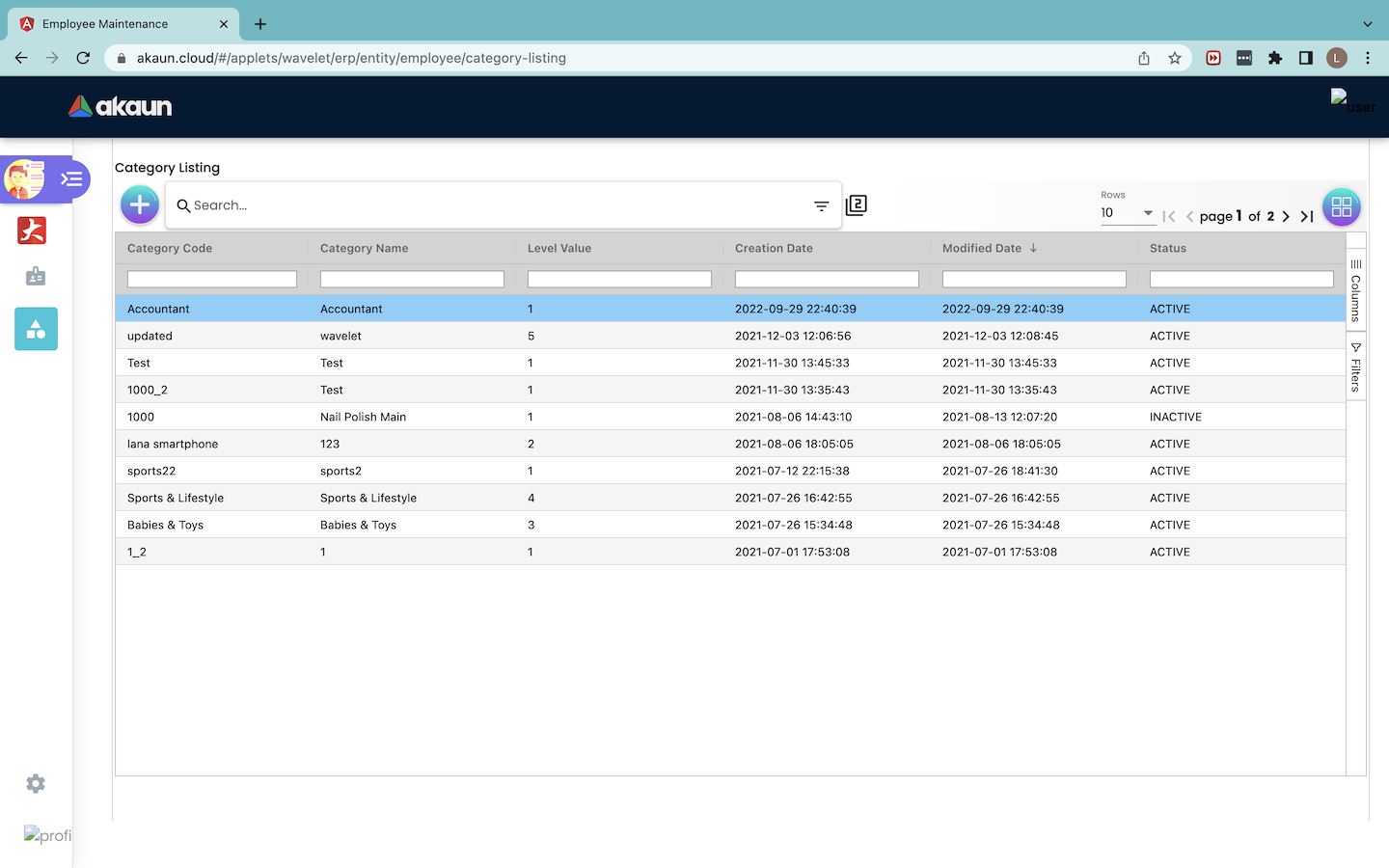Open the settings gear in sidebar
Screen dimensions: 1389x868
pyautogui.click(x=36, y=784)
